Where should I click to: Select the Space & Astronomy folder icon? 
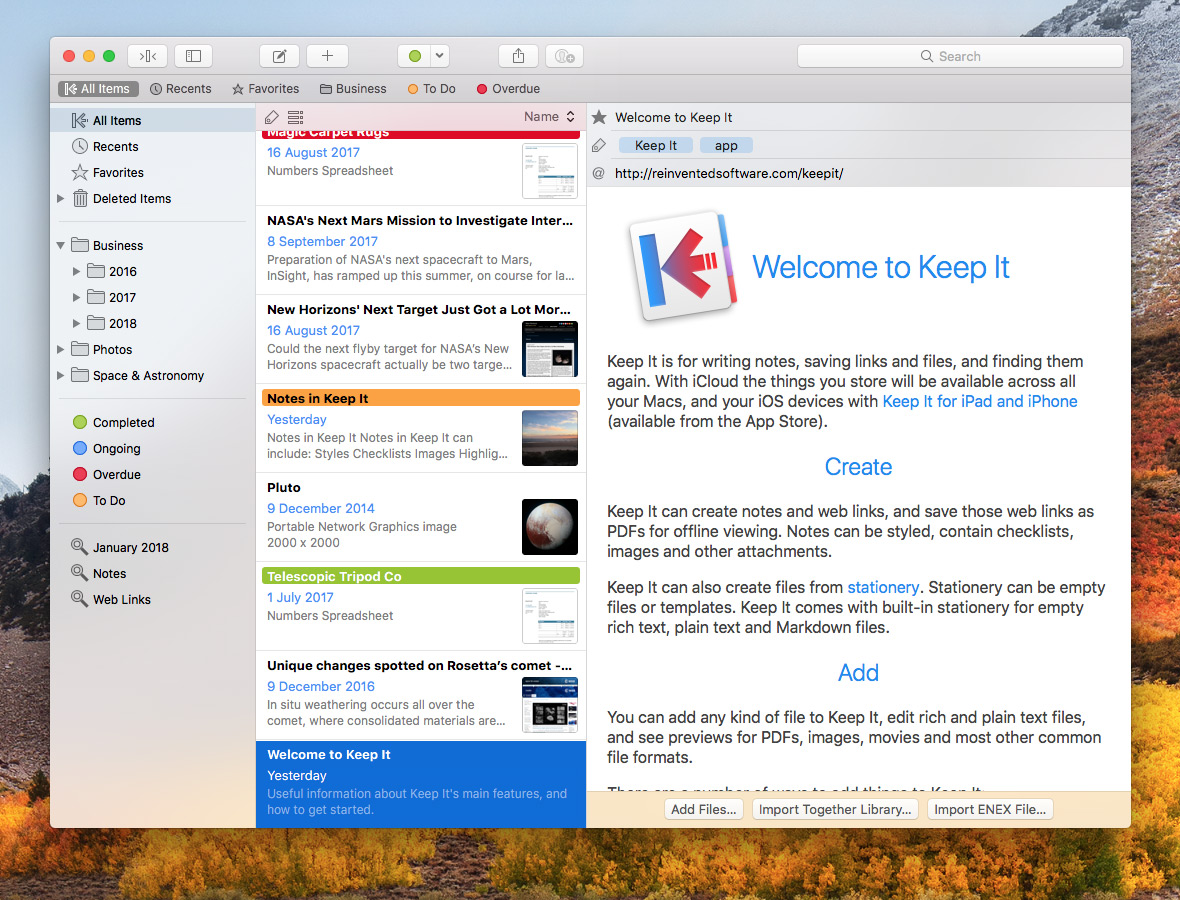[80, 375]
